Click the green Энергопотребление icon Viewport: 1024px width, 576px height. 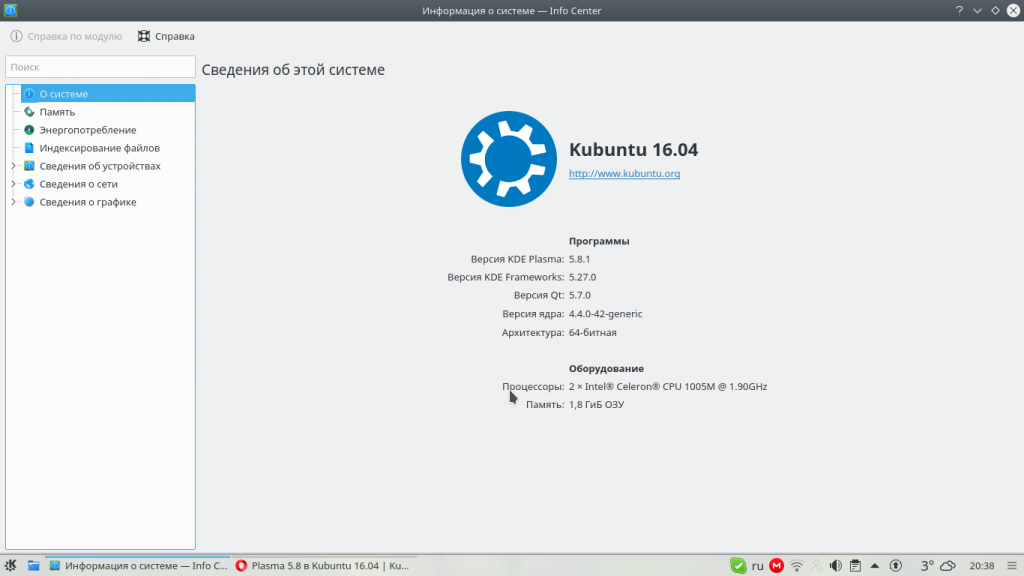[29, 130]
